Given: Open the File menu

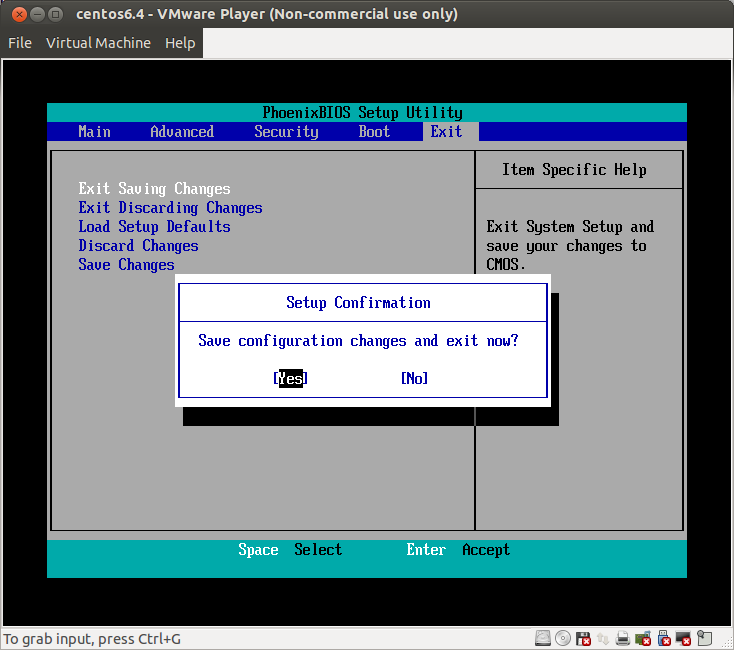Looking at the screenshot, I should pyautogui.click(x=20, y=43).
